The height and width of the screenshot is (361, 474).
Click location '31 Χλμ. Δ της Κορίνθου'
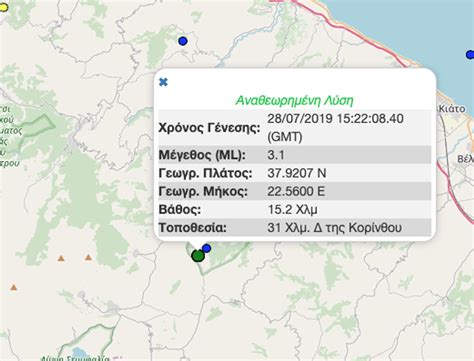[335, 228]
